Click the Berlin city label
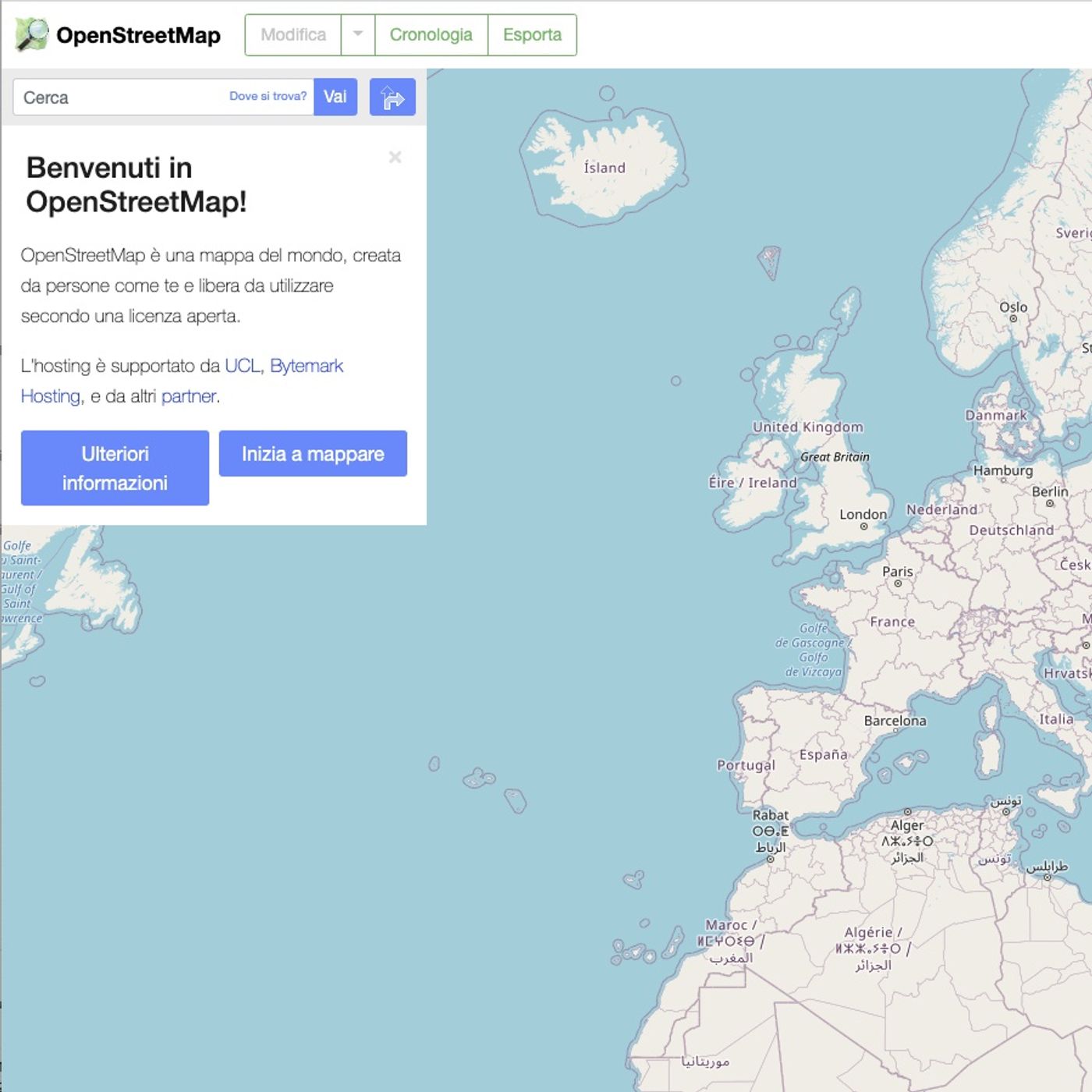This screenshot has height=1092, width=1092. pos(1050,491)
